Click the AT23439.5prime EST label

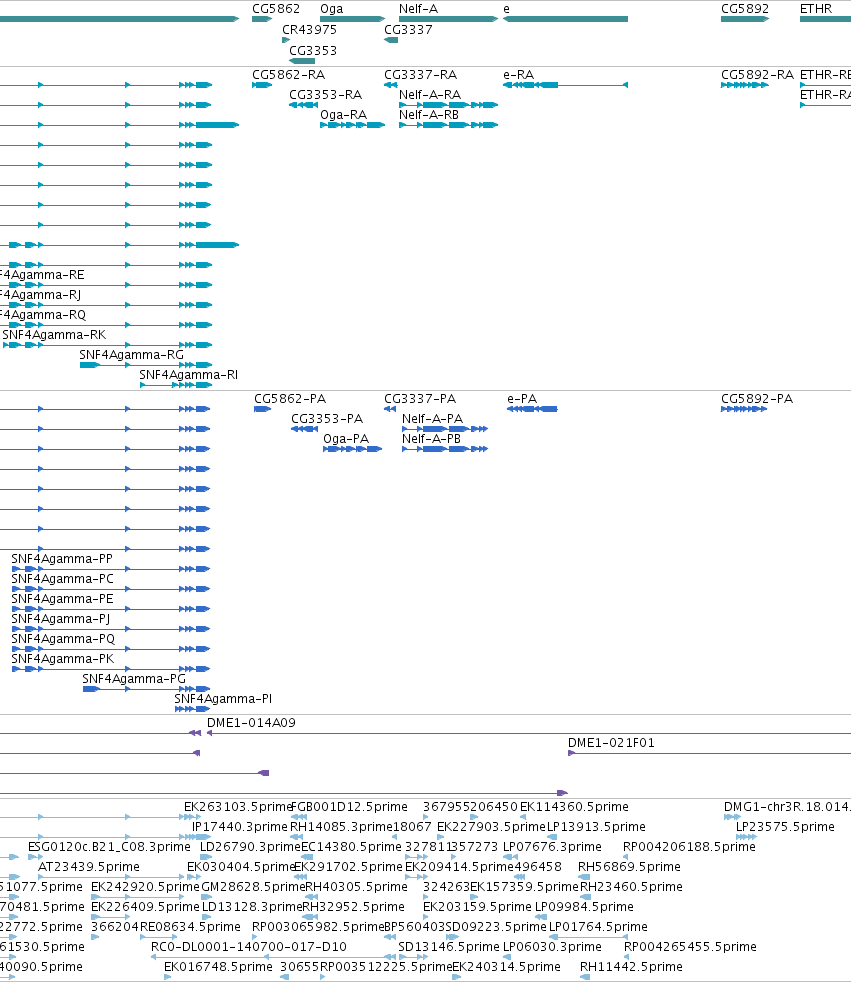(89, 866)
